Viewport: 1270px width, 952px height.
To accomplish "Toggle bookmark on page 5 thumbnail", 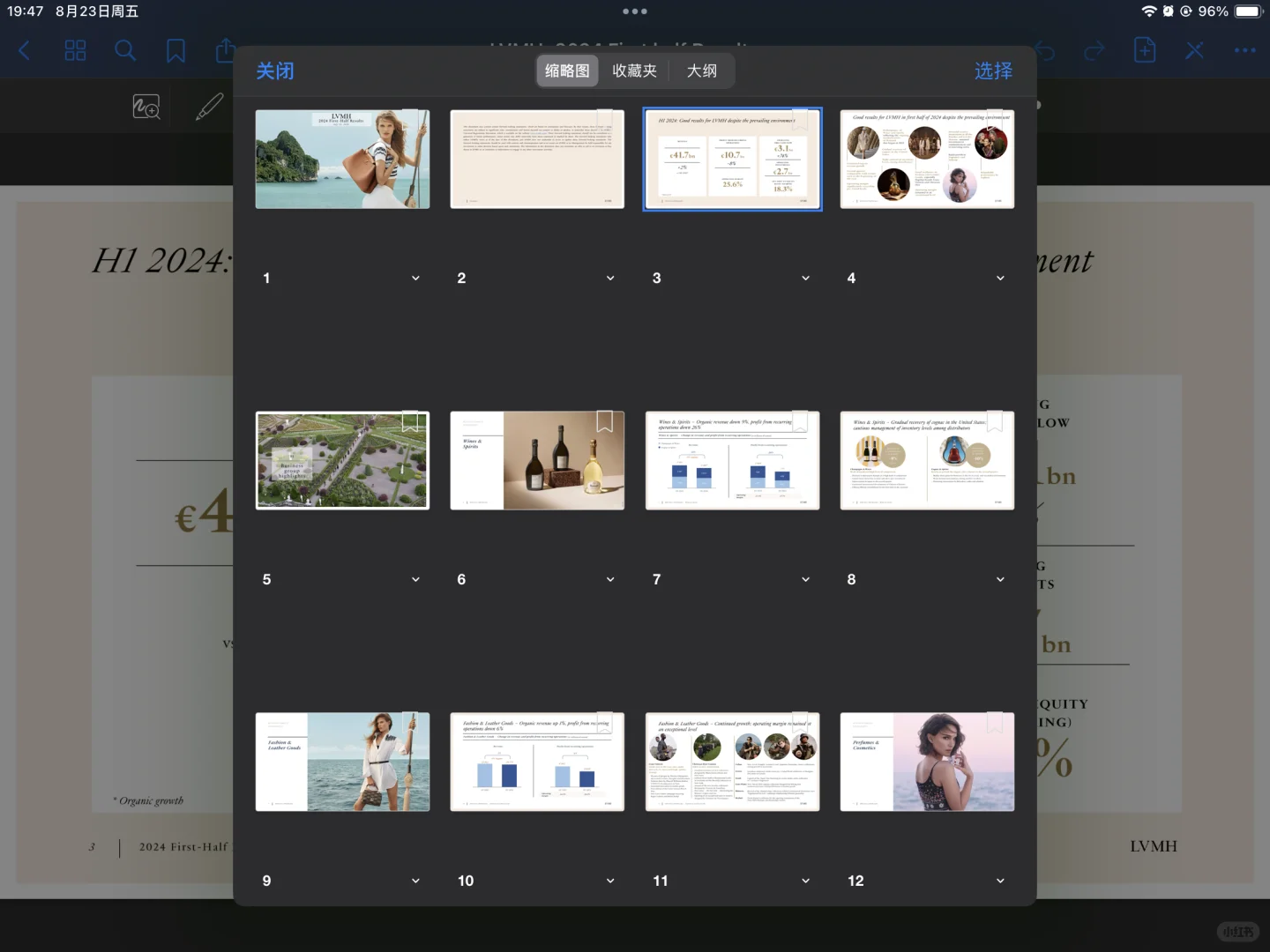I will [x=410, y=420].
